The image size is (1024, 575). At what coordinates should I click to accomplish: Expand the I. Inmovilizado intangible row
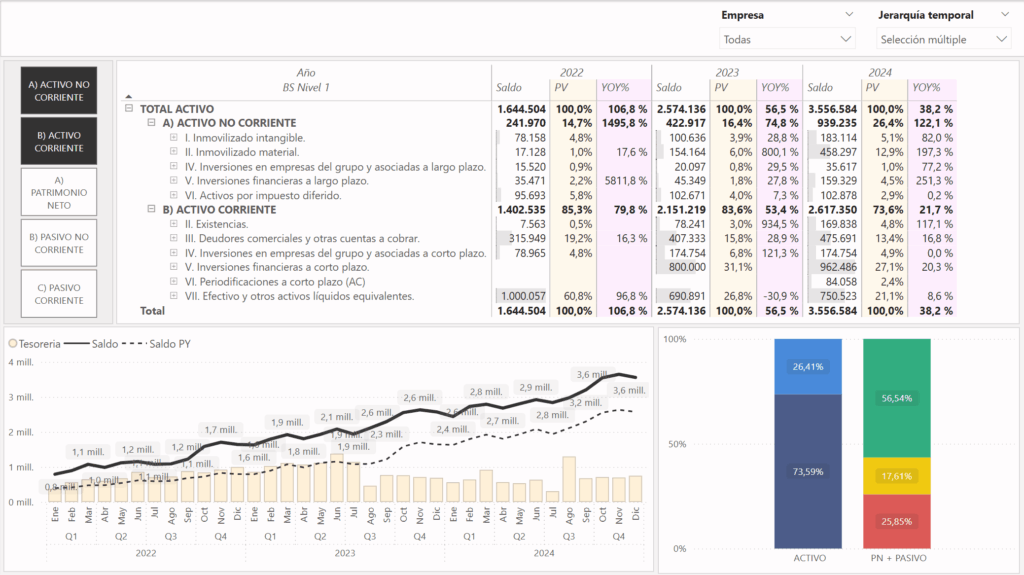pyautogui.click(x=174, y=137)
